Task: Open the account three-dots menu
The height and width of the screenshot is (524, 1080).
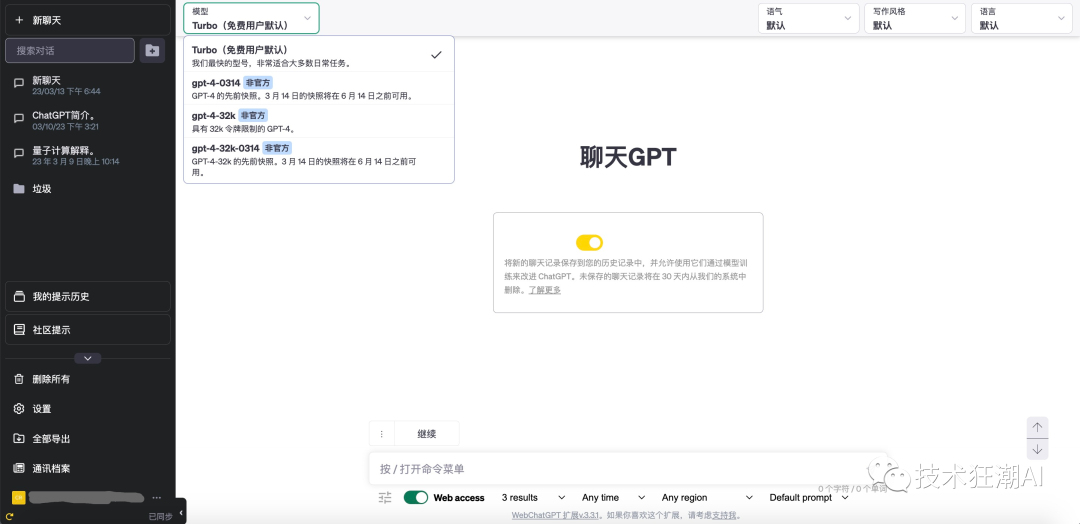Action: point(157,497)
